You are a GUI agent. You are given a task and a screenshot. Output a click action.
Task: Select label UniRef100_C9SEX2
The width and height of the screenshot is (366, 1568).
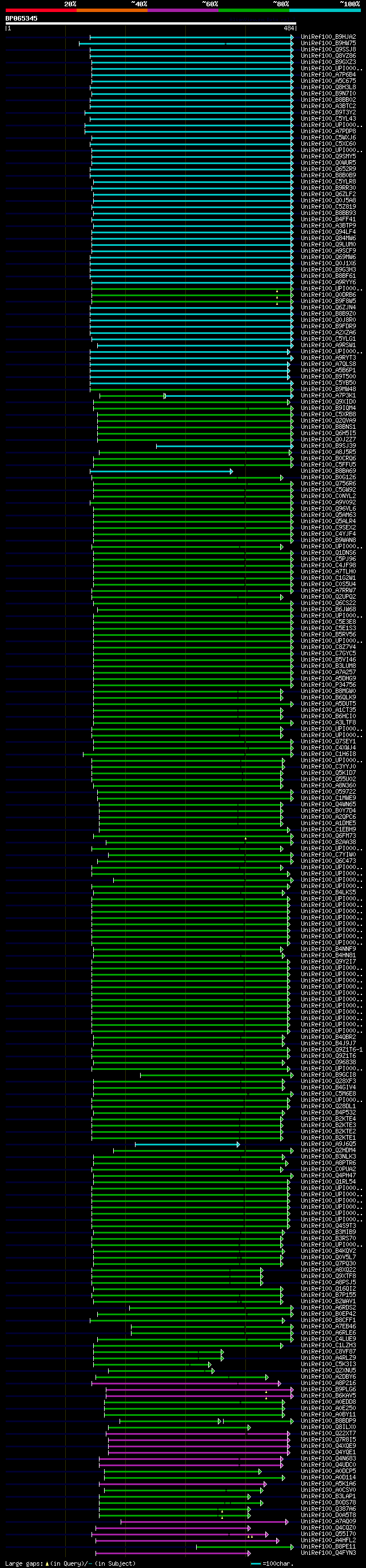[328, 528]
